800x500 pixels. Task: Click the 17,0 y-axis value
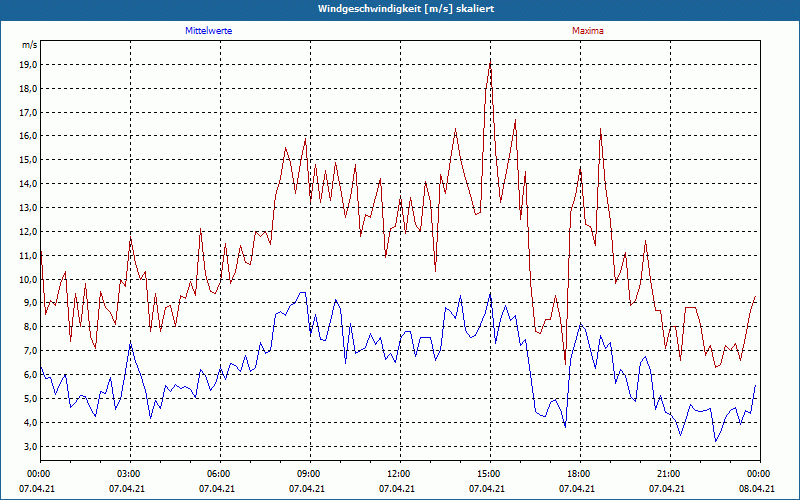click(29, 112)
